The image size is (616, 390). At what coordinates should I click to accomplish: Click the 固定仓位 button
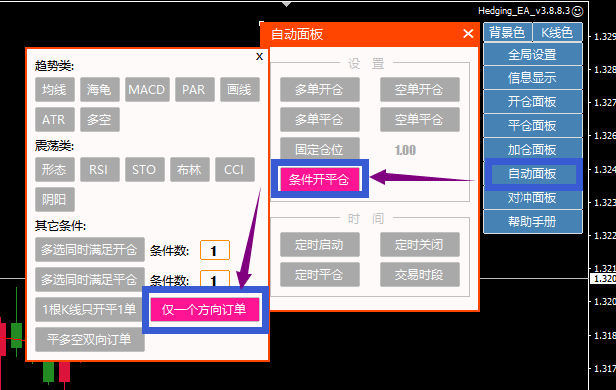click(319, 149)
